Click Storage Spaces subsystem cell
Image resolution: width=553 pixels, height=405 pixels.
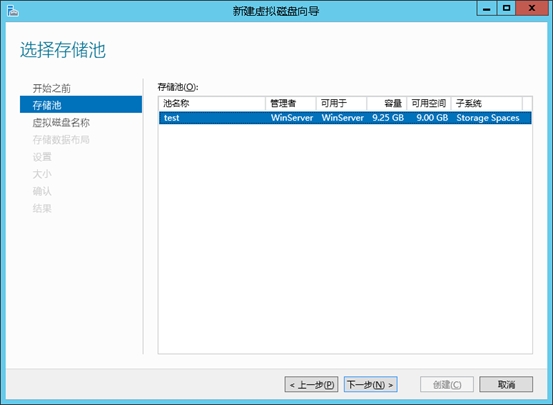488,118
